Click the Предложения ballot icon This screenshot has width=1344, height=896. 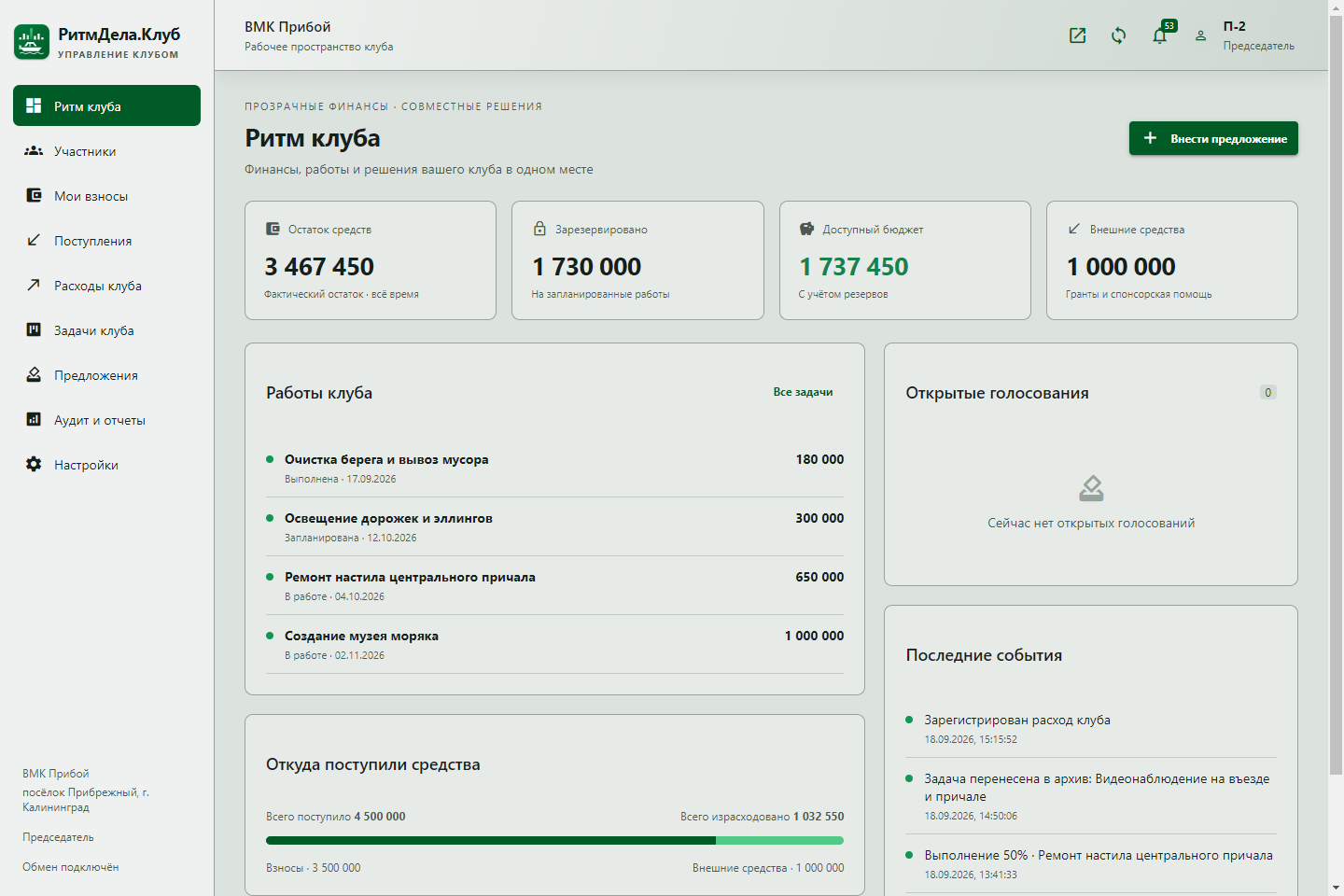pyautogui.click(x=34, y=374)
